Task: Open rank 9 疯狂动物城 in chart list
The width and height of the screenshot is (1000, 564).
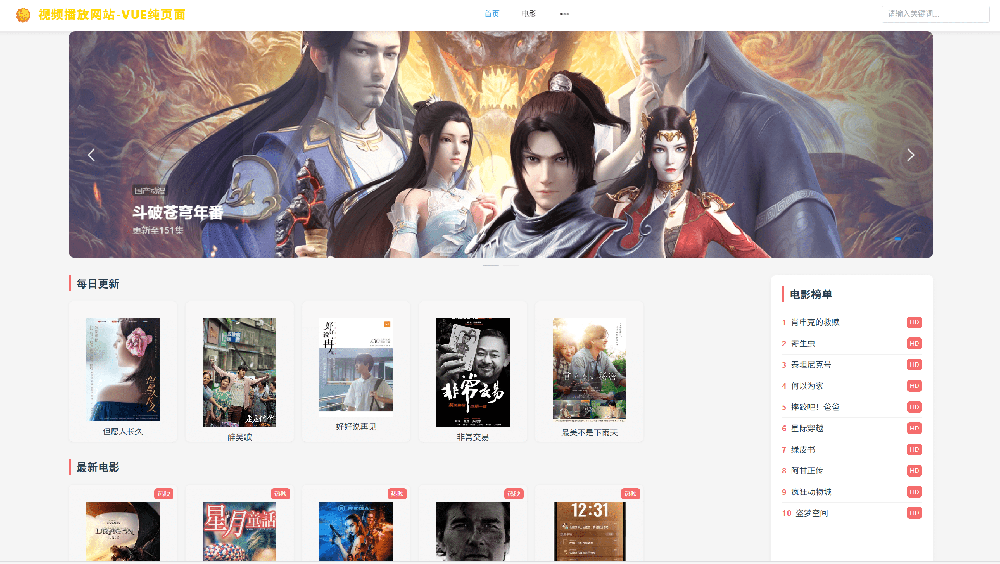Action: coord(811,492)
